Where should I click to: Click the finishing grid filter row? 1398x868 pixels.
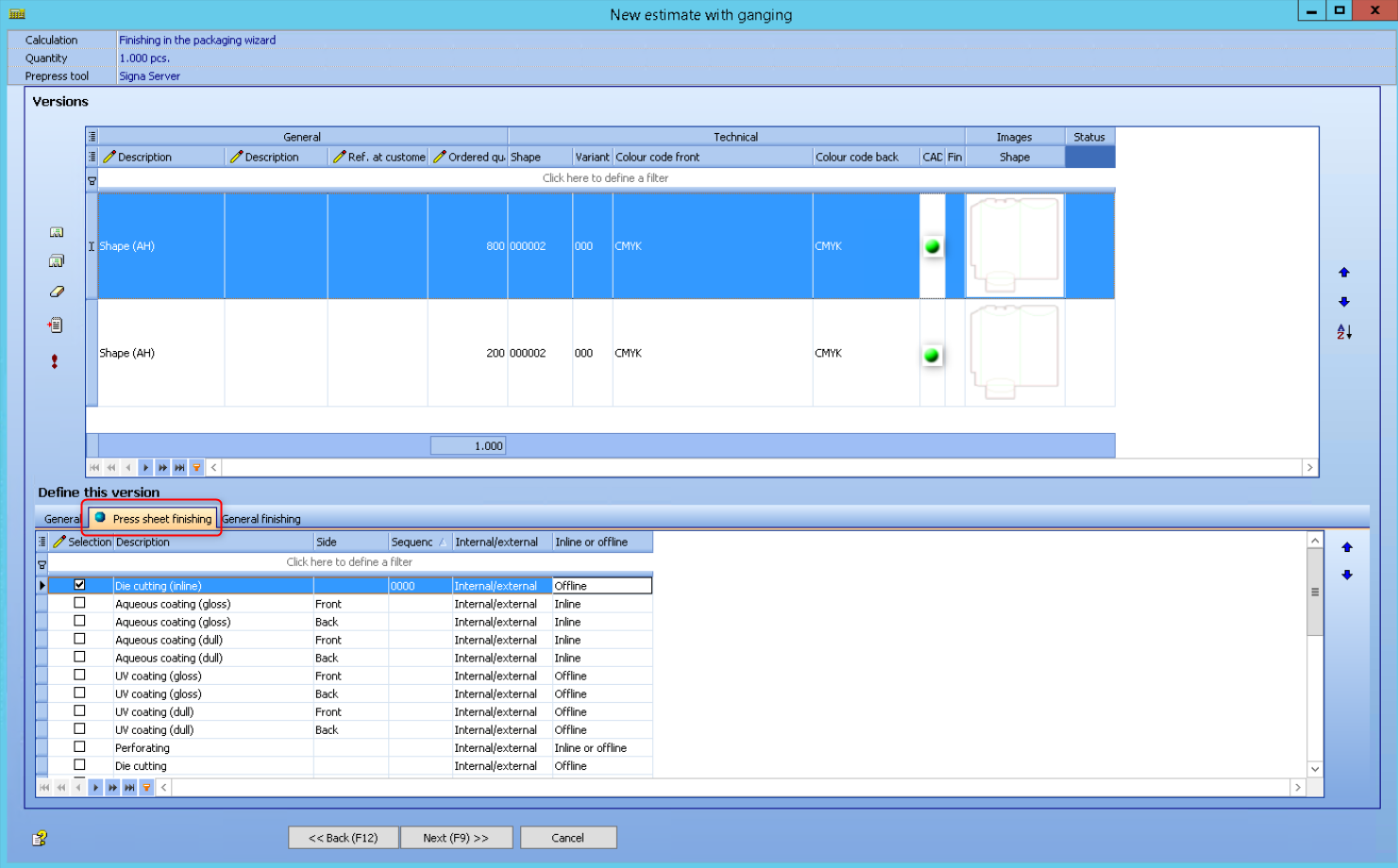(x=349, y=562)
